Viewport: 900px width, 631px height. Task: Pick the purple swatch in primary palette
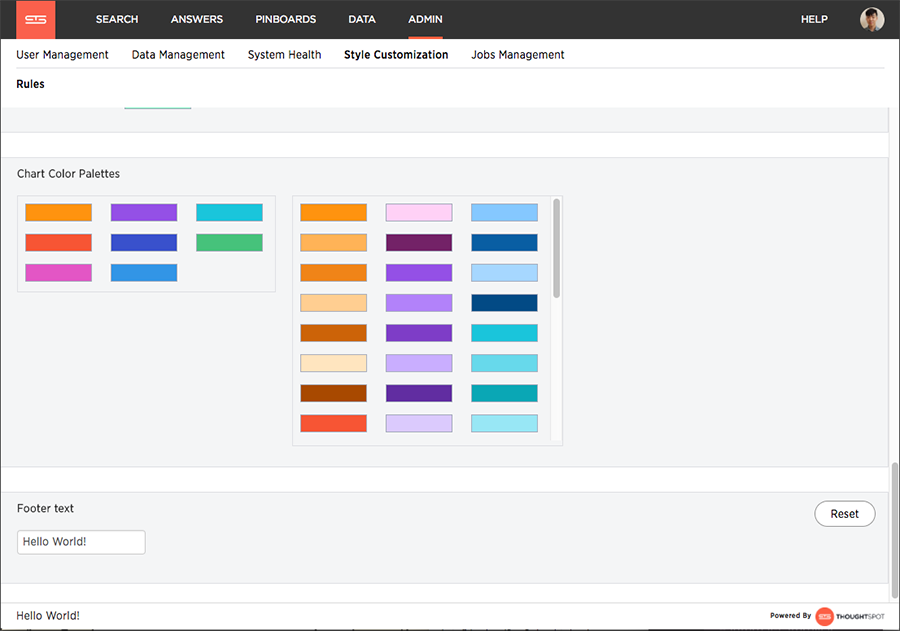(x=144, y=212)
